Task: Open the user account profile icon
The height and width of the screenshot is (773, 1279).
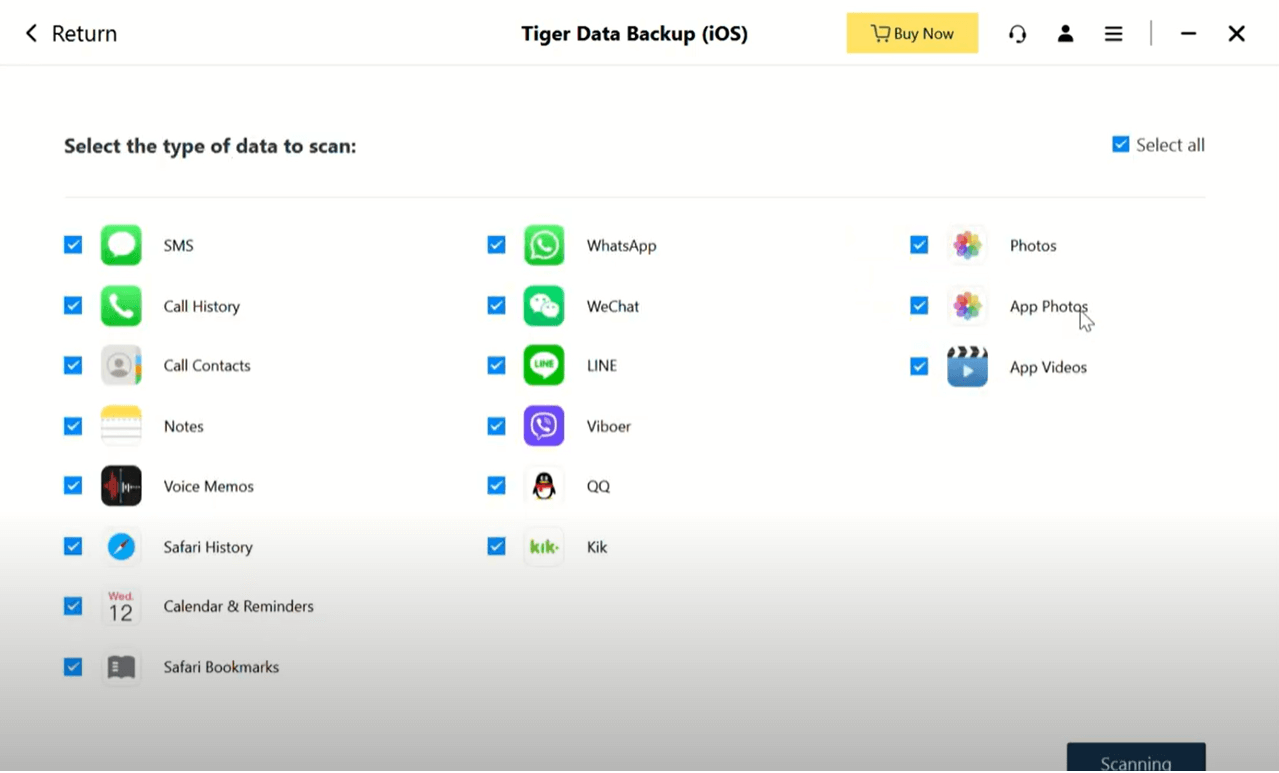Action: click(1065, 34)
